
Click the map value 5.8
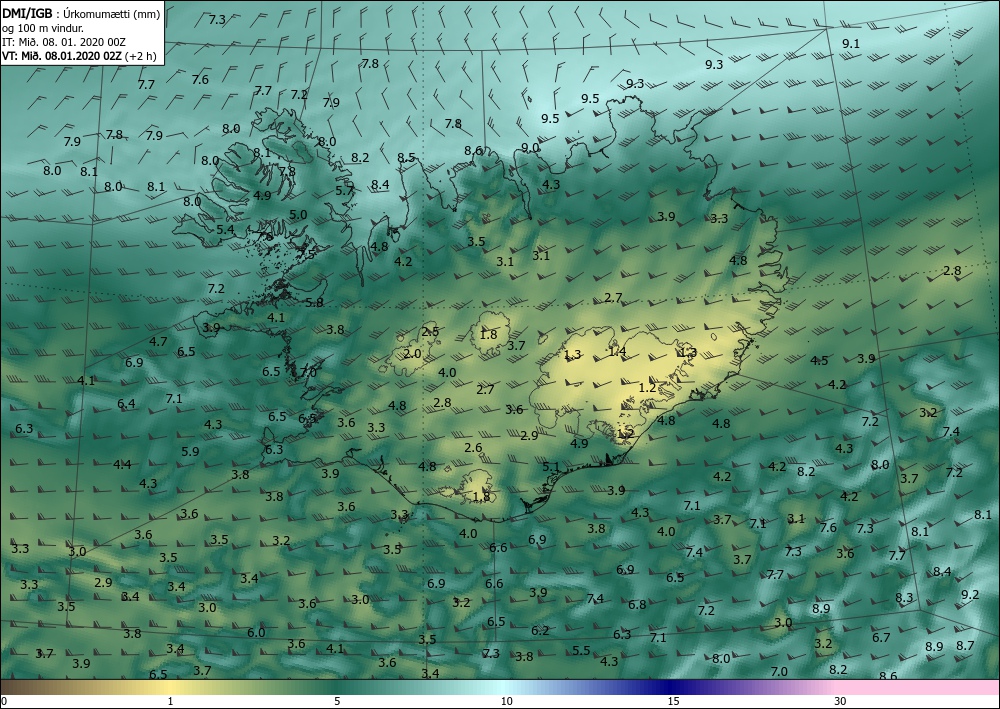pos(314,302)
